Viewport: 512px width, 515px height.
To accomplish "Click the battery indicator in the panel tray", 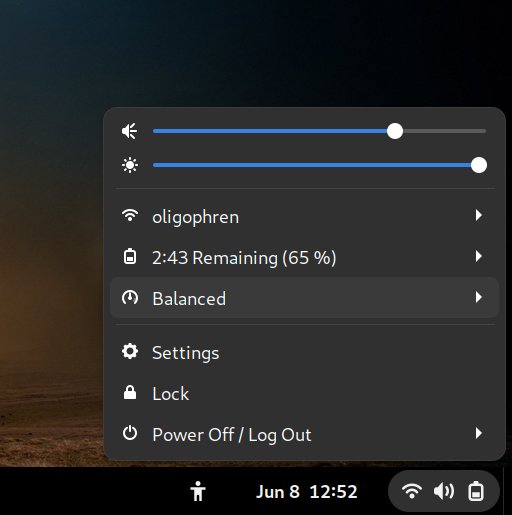I will 476,491.
